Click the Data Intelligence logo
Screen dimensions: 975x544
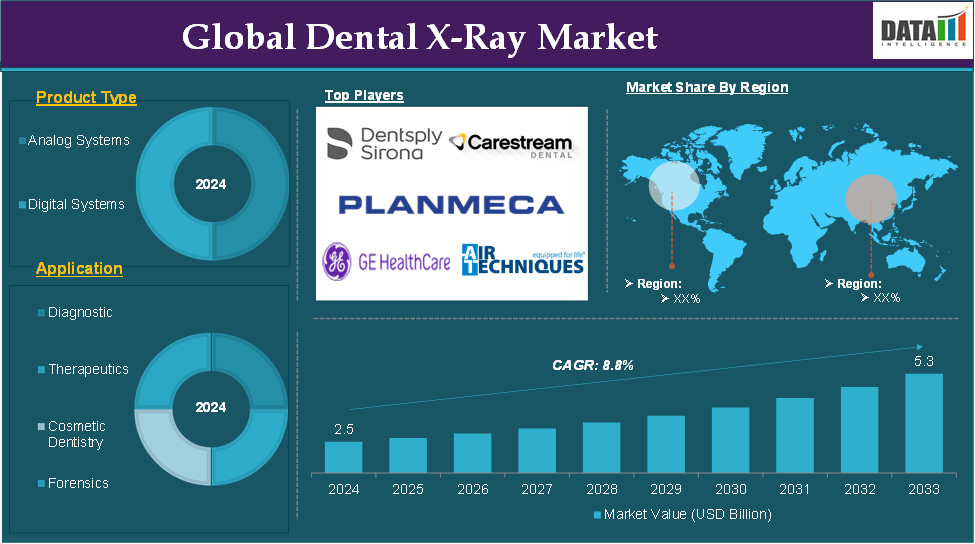click(x=923, y=30)
